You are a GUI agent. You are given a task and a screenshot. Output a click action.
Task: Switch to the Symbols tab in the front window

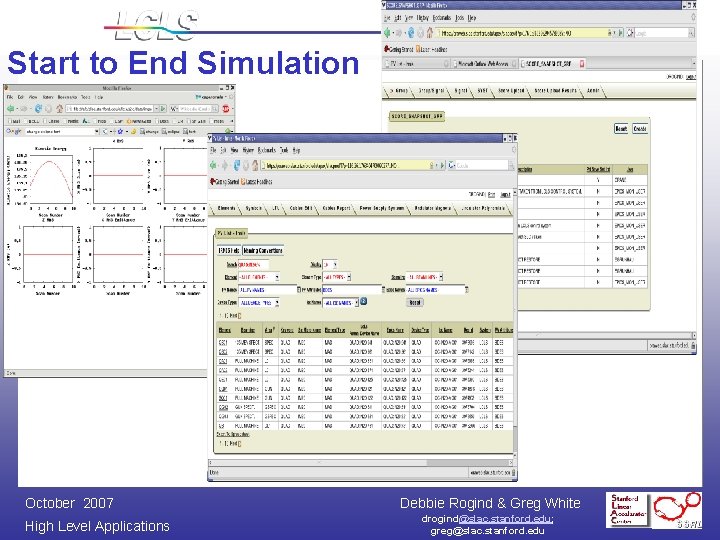[x=253, y=208]
